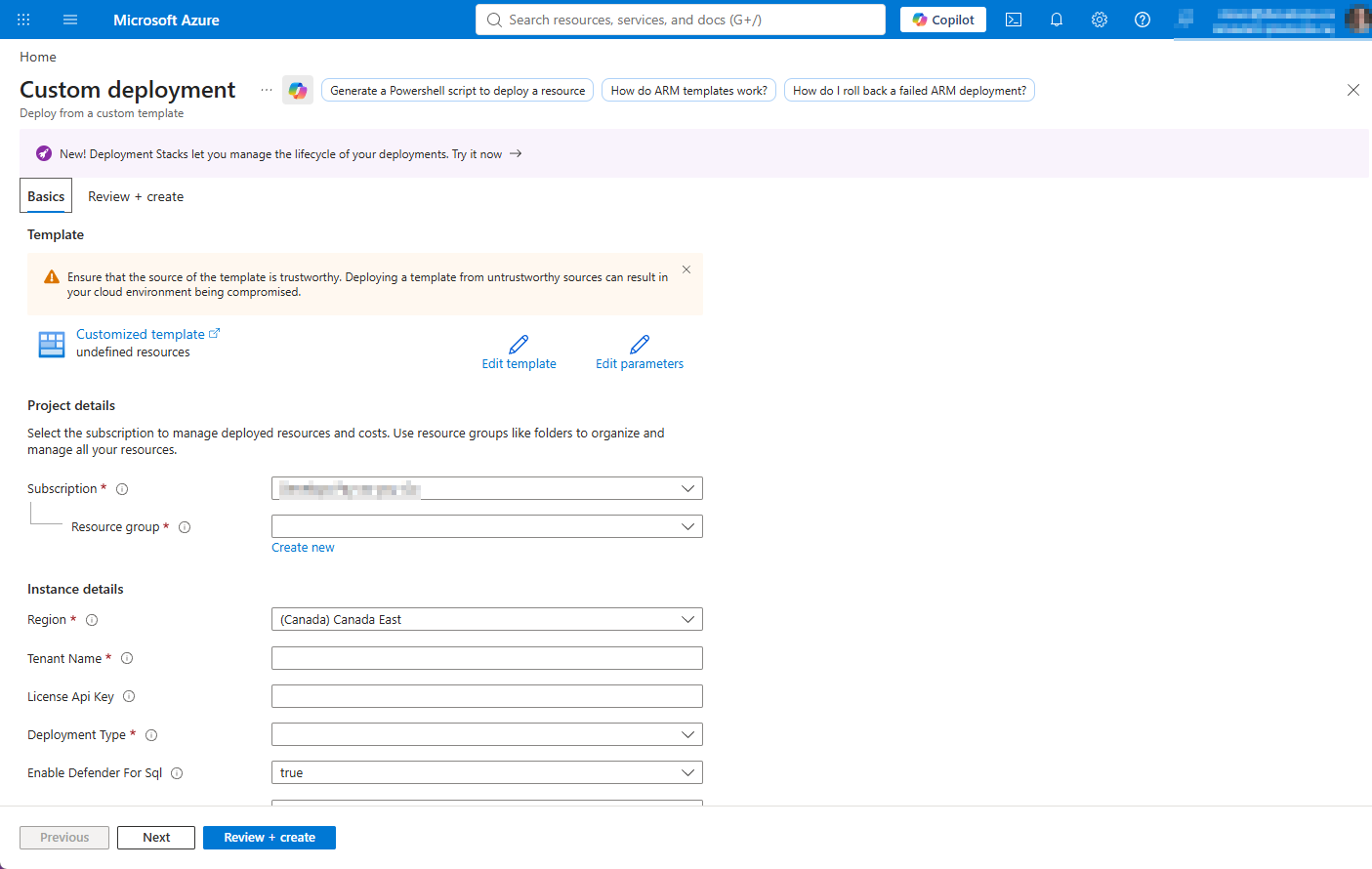Click the Deployment Stacks rocket icon
This screenshot has height=869, width=1372.
(x=44, y=153)
